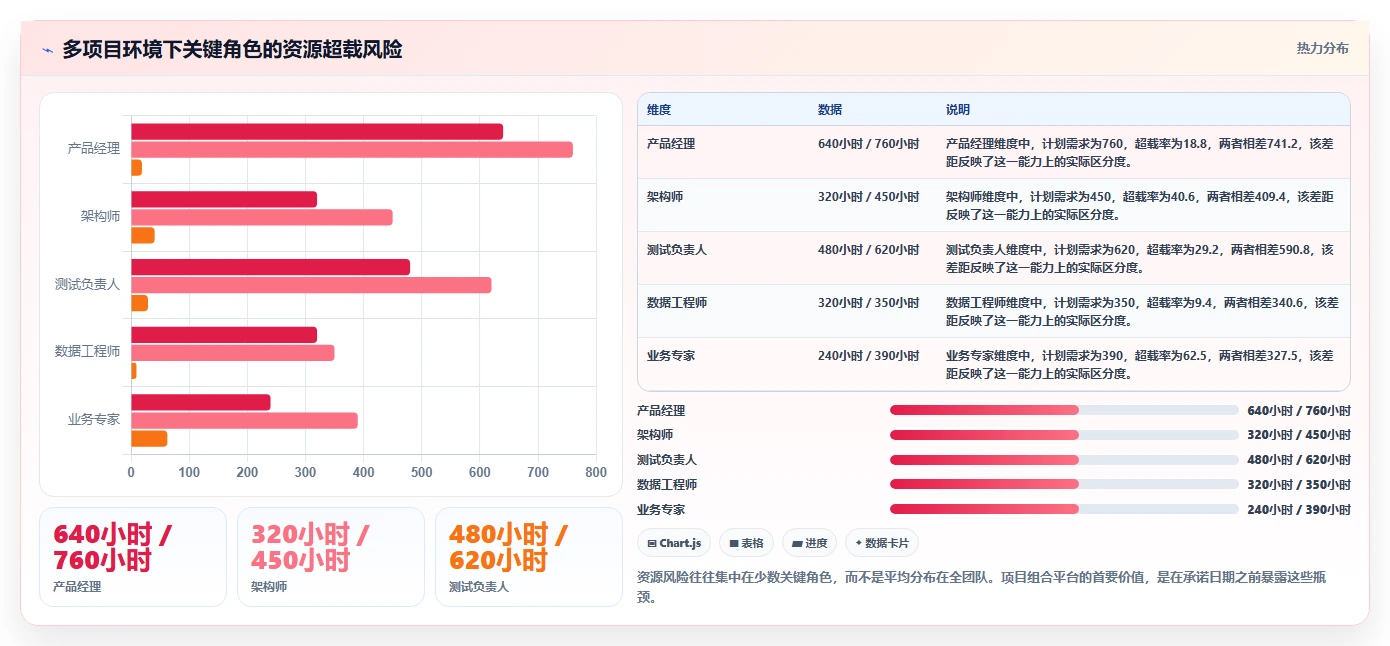
Task: Click the 800 tick on chart x-axis
Action: [x=596, y=472]
